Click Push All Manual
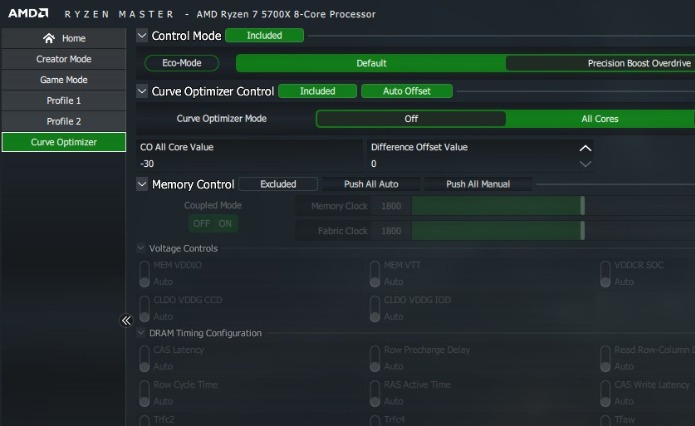 pos(478,184)
